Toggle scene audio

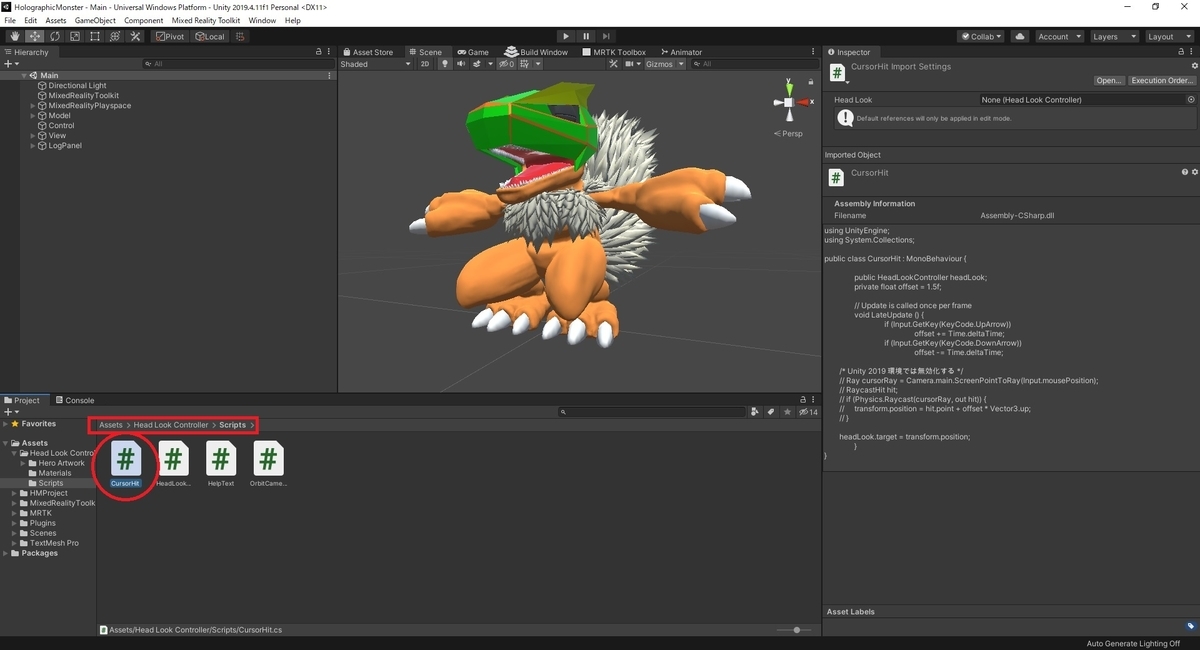pos(462,64)
